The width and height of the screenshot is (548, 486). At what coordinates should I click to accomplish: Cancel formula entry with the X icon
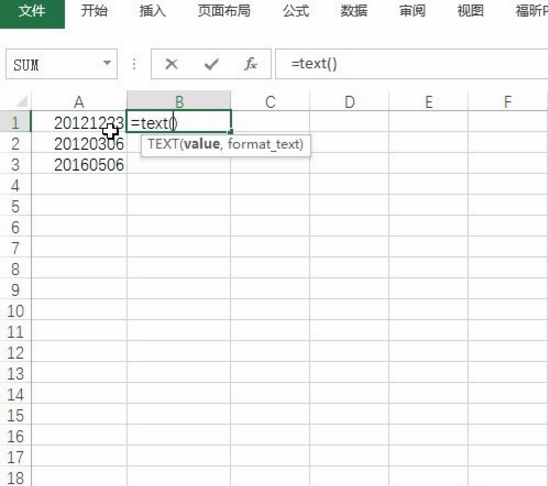pyautogui.click(x=171, y=64)
